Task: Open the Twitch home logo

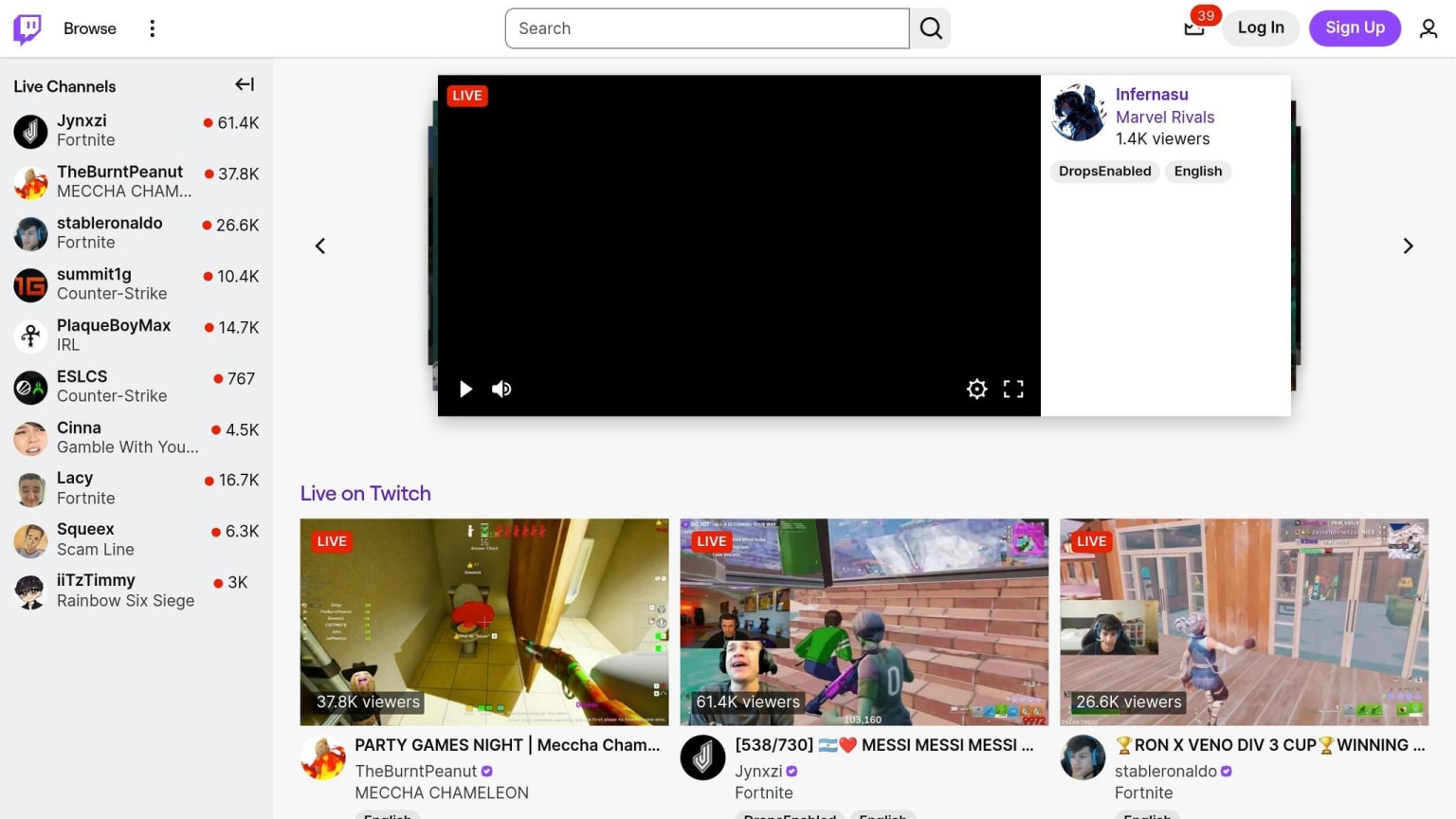Action: (x=27, y=28)
